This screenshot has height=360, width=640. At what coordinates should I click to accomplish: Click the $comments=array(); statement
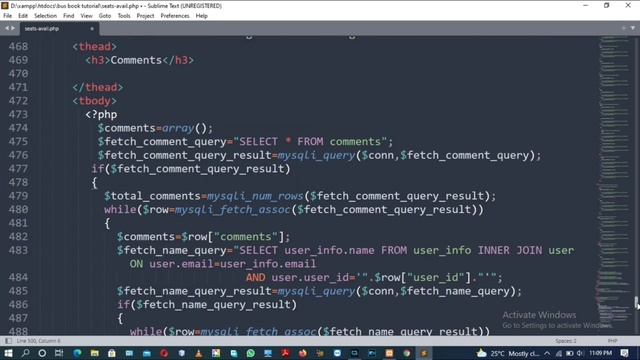[155, 128]
